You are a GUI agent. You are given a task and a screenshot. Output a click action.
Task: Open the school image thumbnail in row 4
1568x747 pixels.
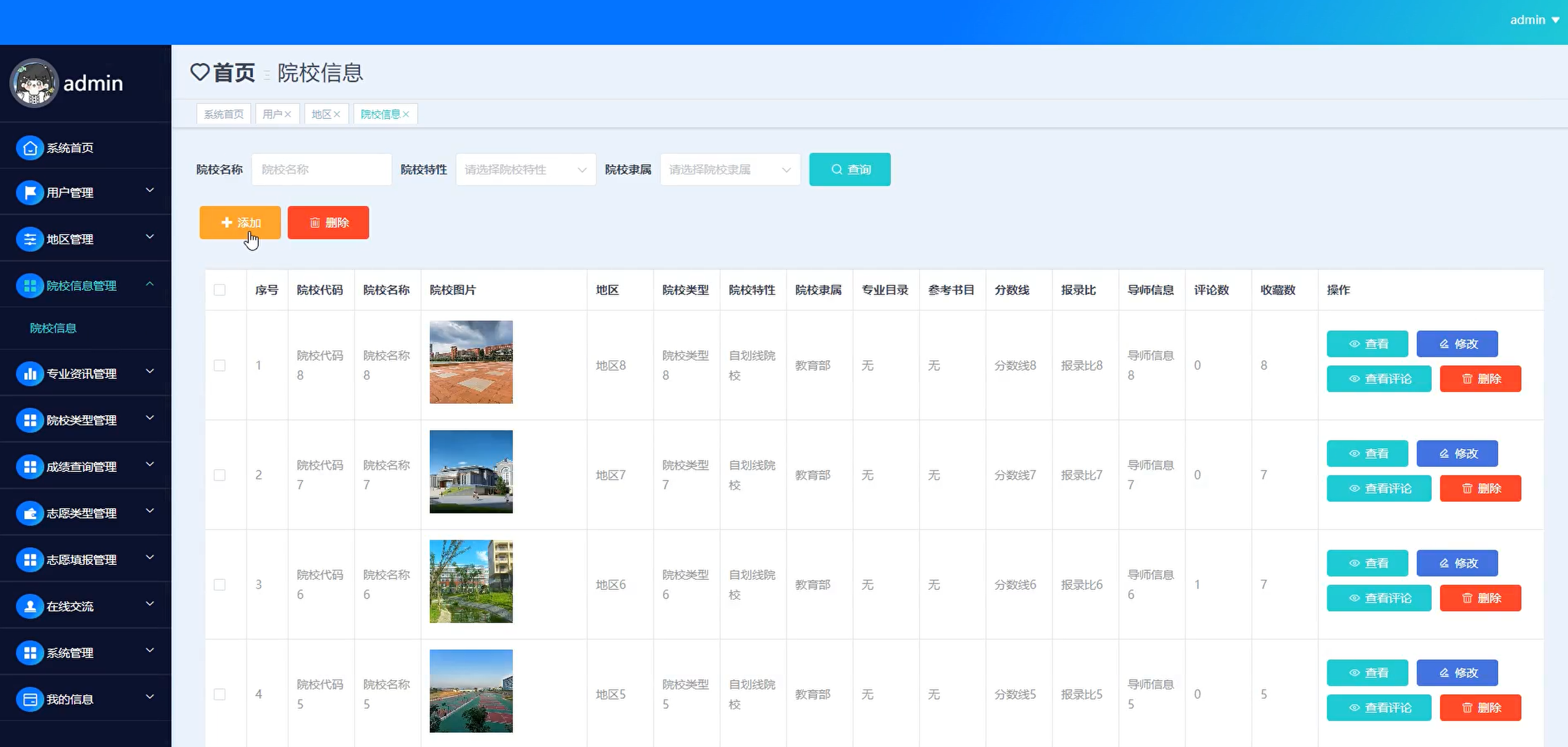pyautogui.click(x=471, y=691)
